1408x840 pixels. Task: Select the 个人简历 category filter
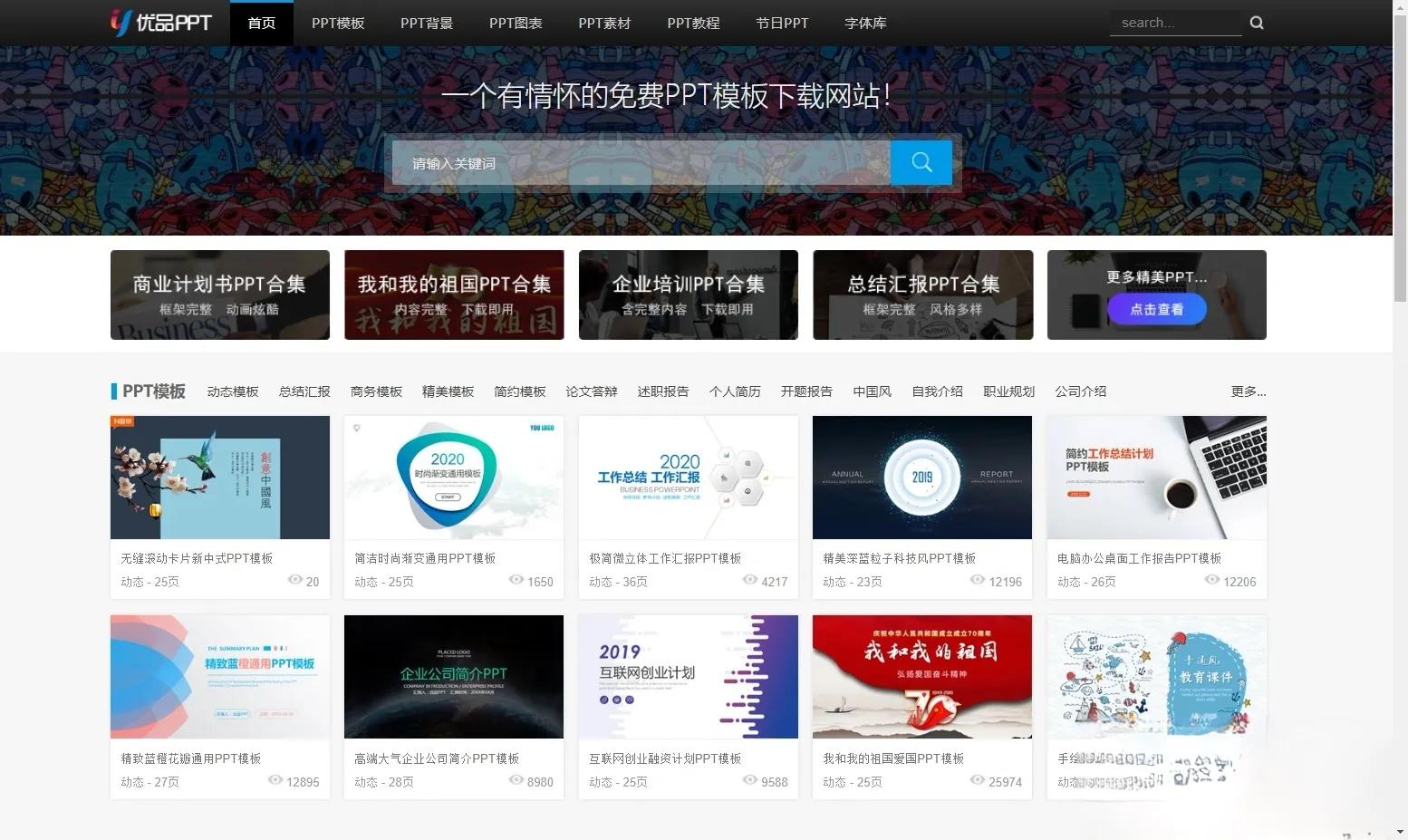[734, 391]
